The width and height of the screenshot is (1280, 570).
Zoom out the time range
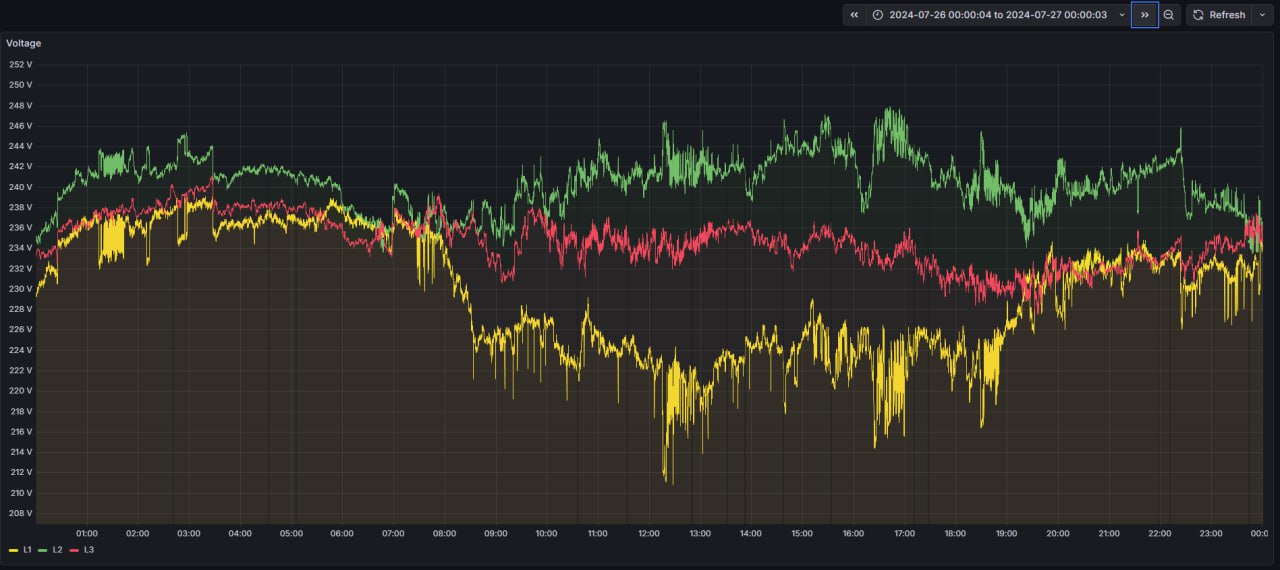coord(1168,15)
